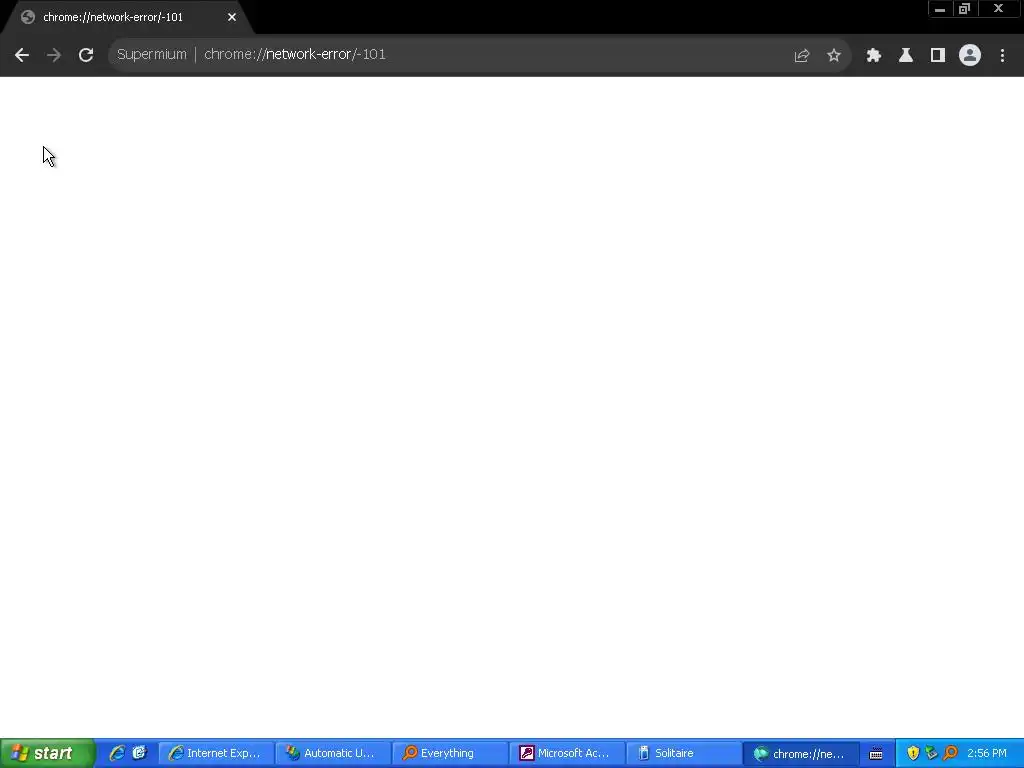Launch Internet Explorer from quick launch

click(117, 753)
